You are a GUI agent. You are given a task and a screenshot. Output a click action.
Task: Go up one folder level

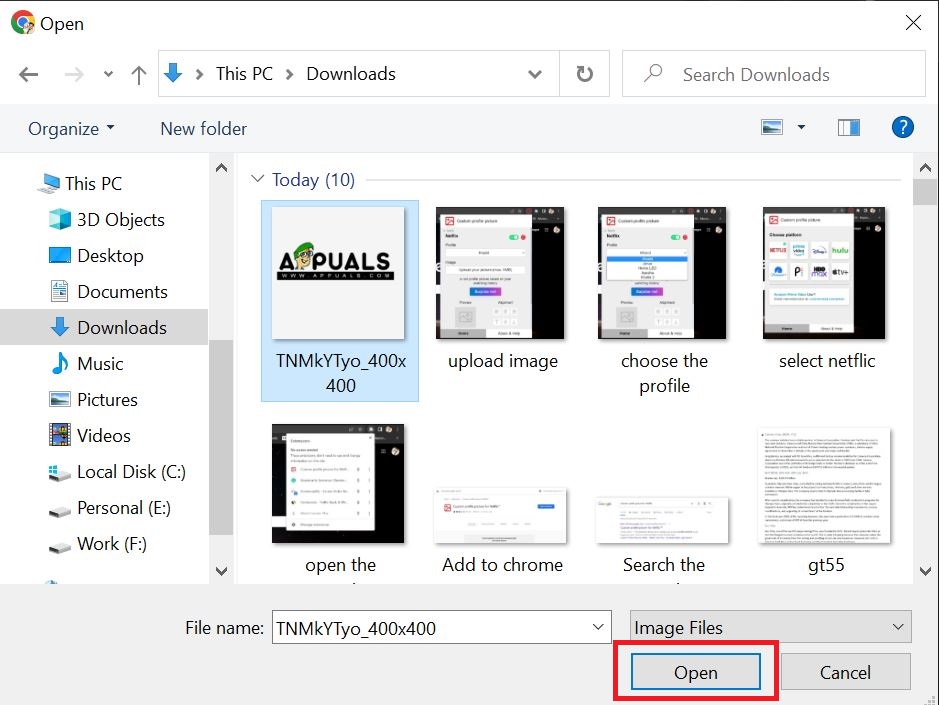139,74
